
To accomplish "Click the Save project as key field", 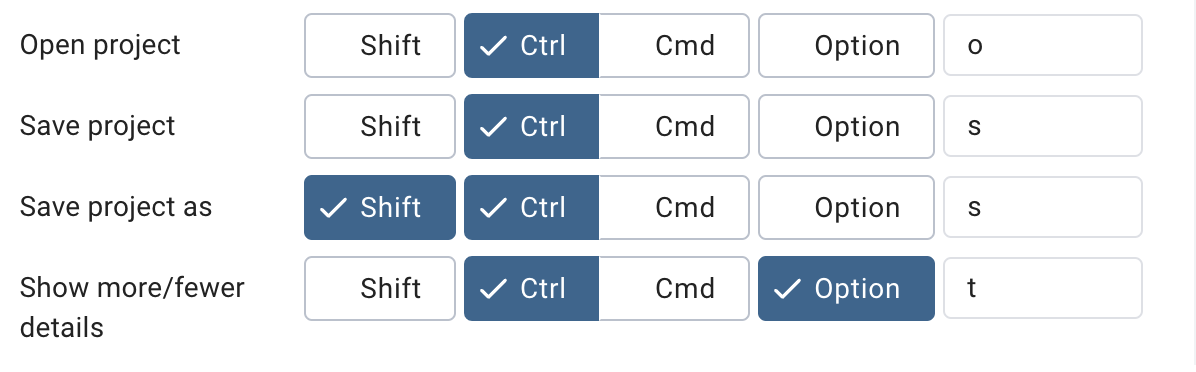I will tap(1043, 207).
